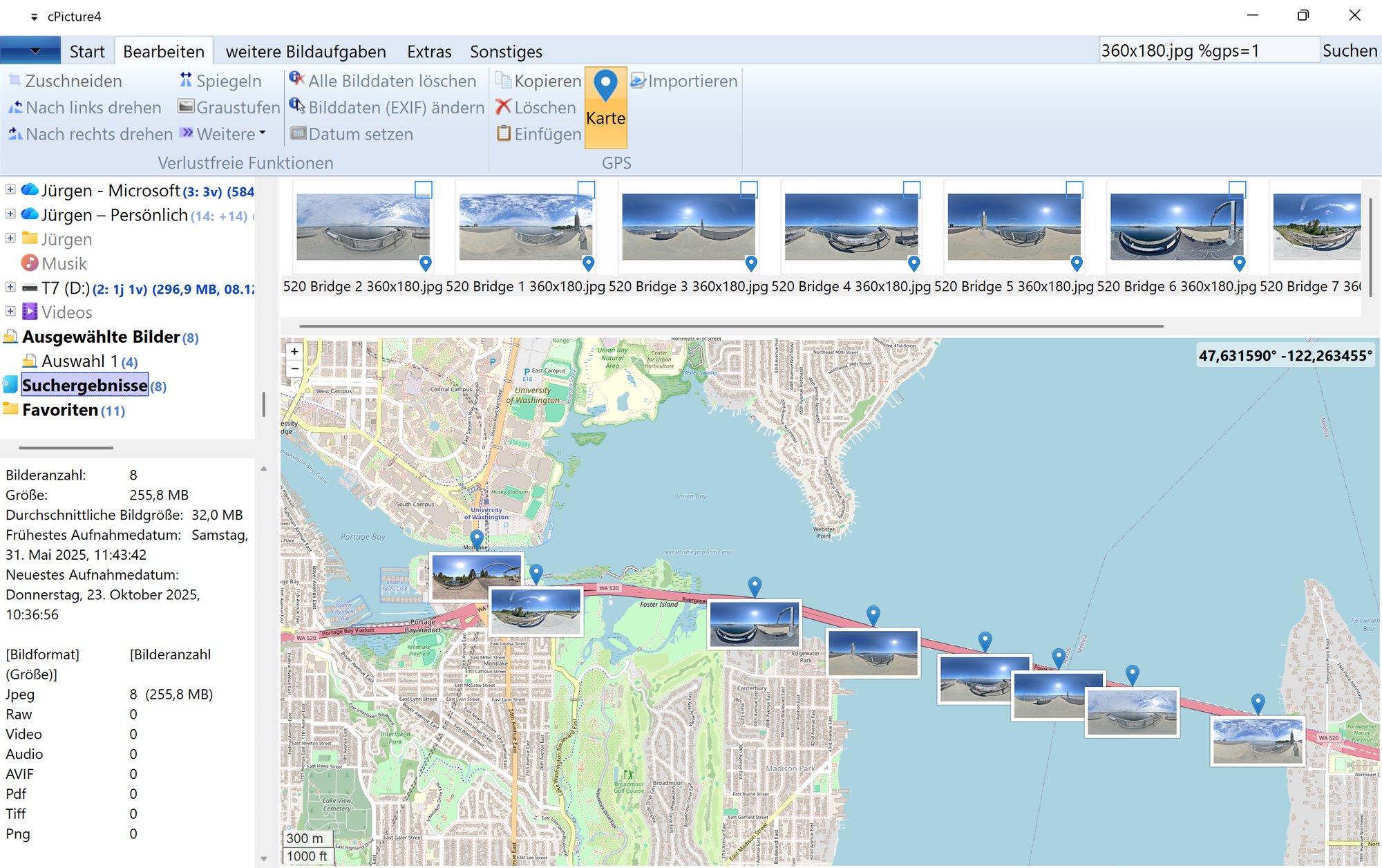Rotate image with Nach rechts drehen
Screen dimensions: 1382x868
coord(90,134)
